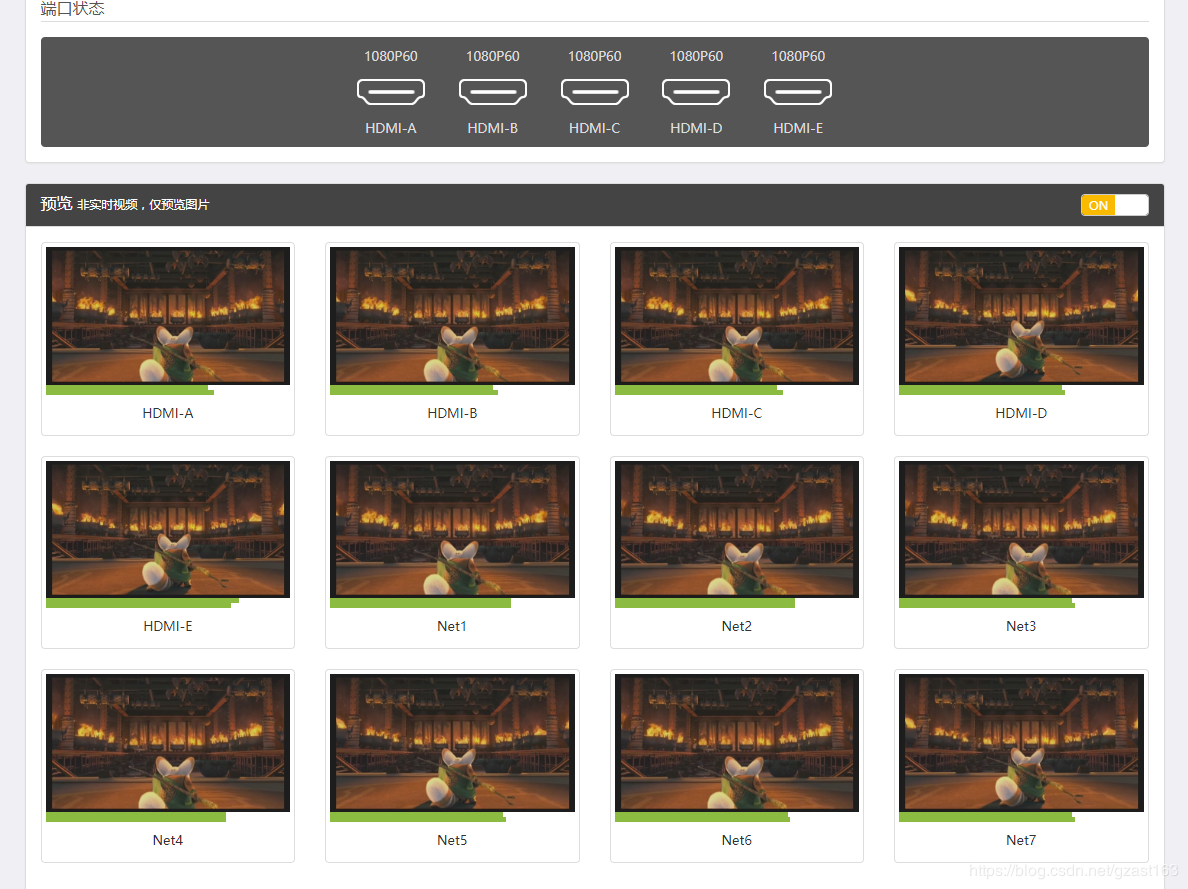
Task: Open the HDMI-D preview thumbnail
Action: pos(1021,315)
